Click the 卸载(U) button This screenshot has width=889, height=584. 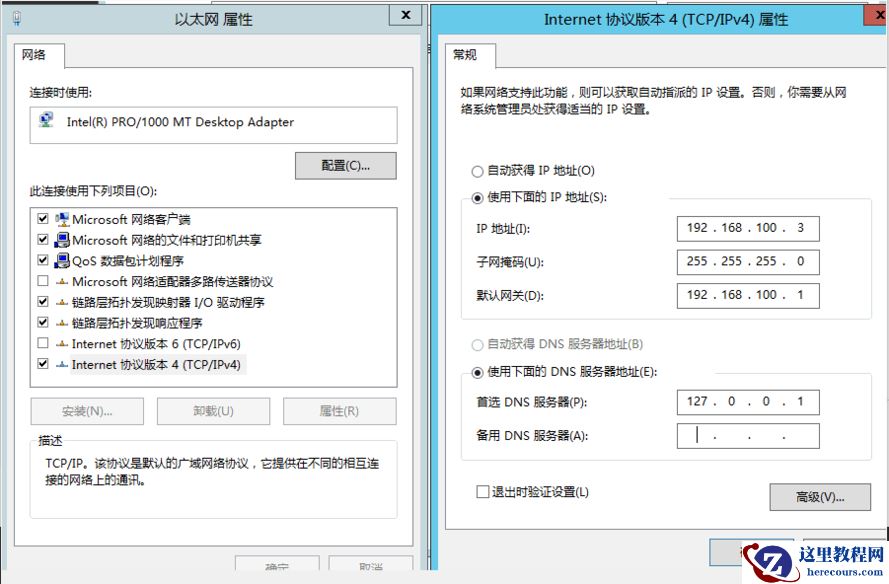tap(213, 411)
